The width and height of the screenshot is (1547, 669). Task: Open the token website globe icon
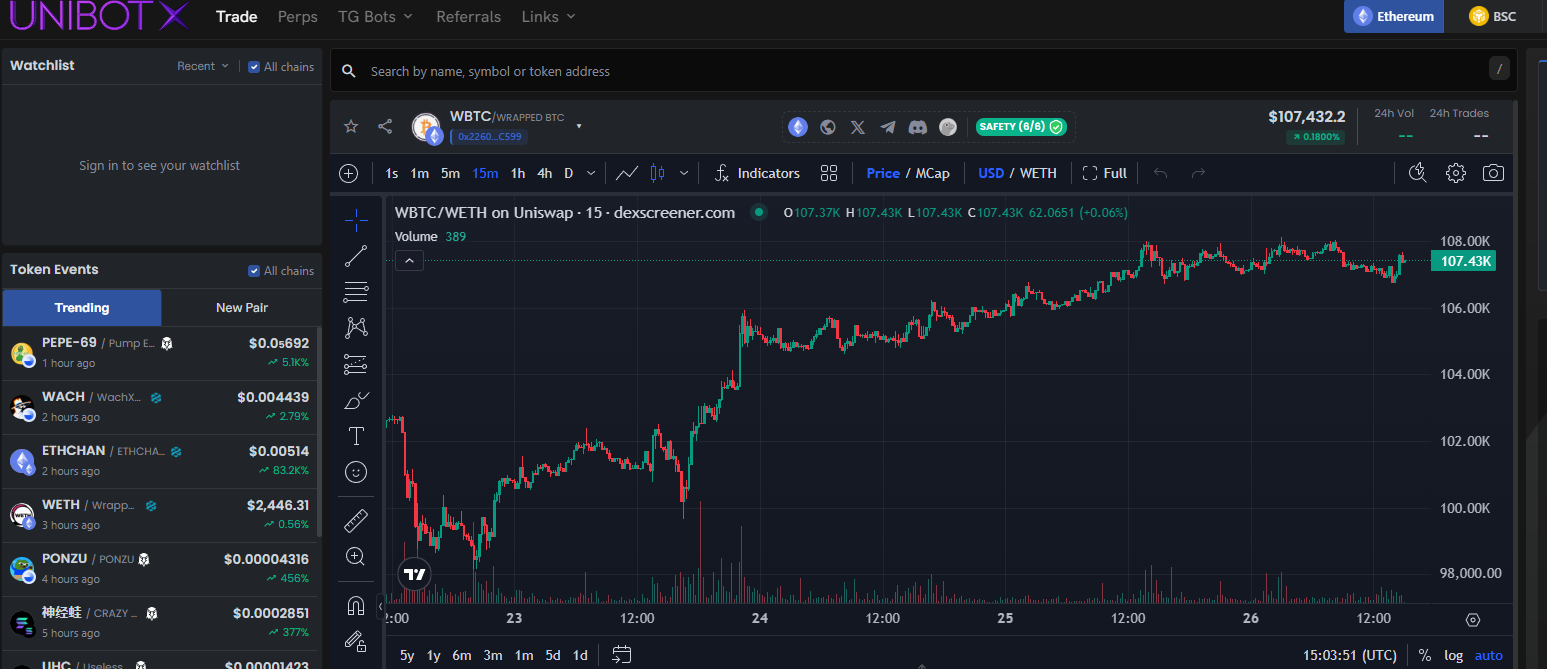click(828, 127)
